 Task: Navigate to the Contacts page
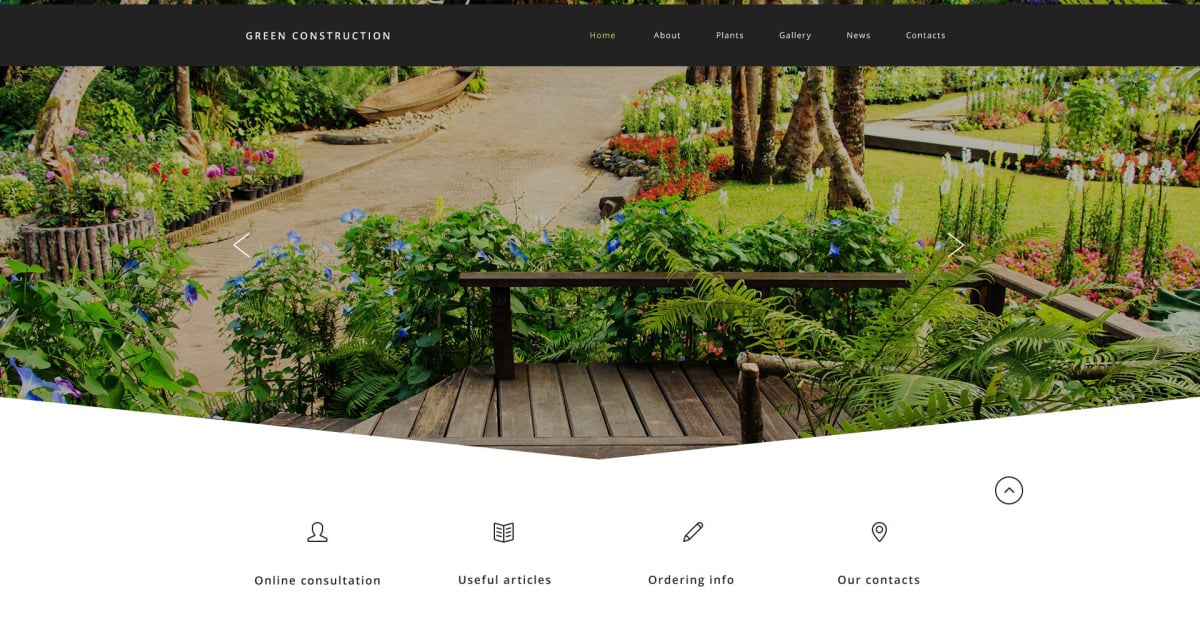925,35
